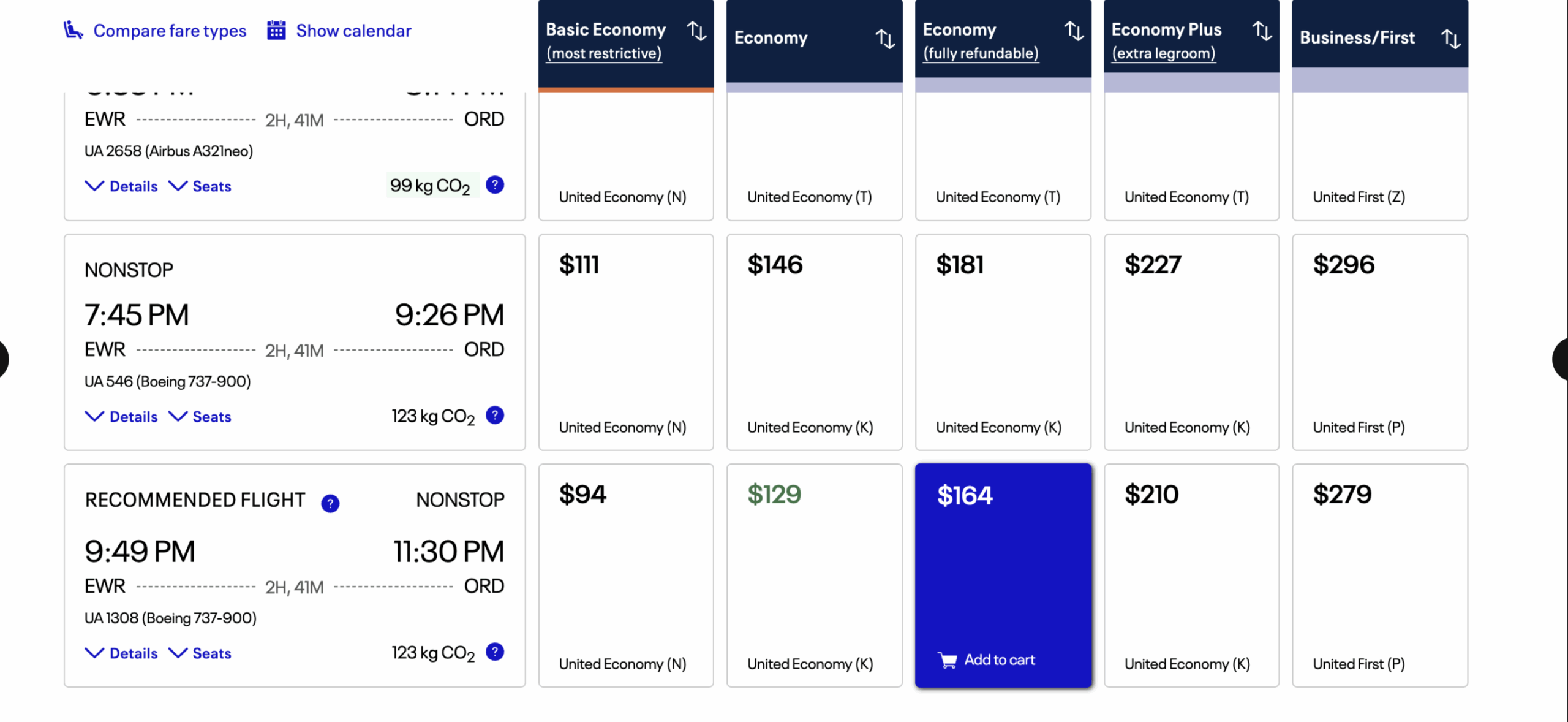Viewport: 1568px width, 722px height.
Task: Click the Basic Economy (most restrictive) header
Action: [606, 40]
